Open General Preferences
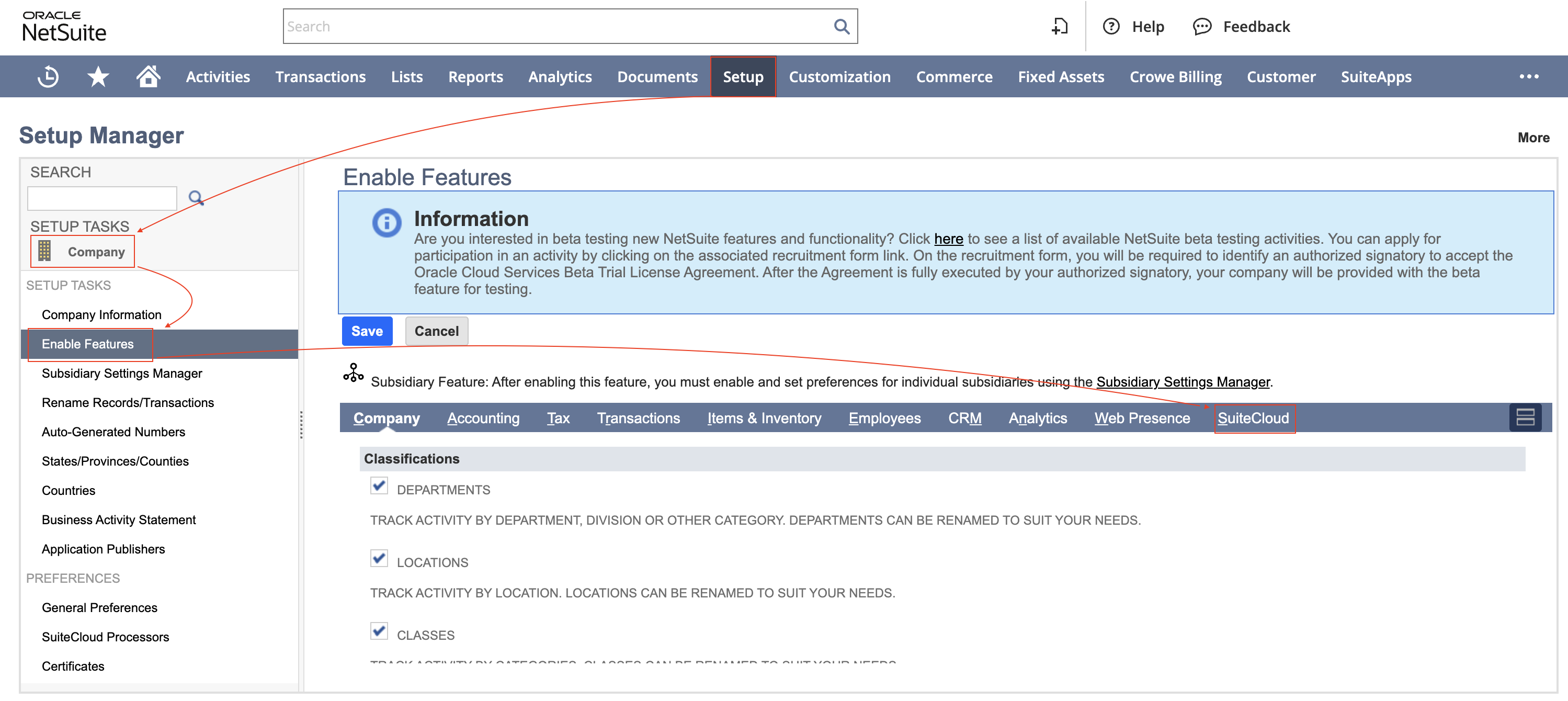Screen dimensions: 1568x701 (99, 607)
